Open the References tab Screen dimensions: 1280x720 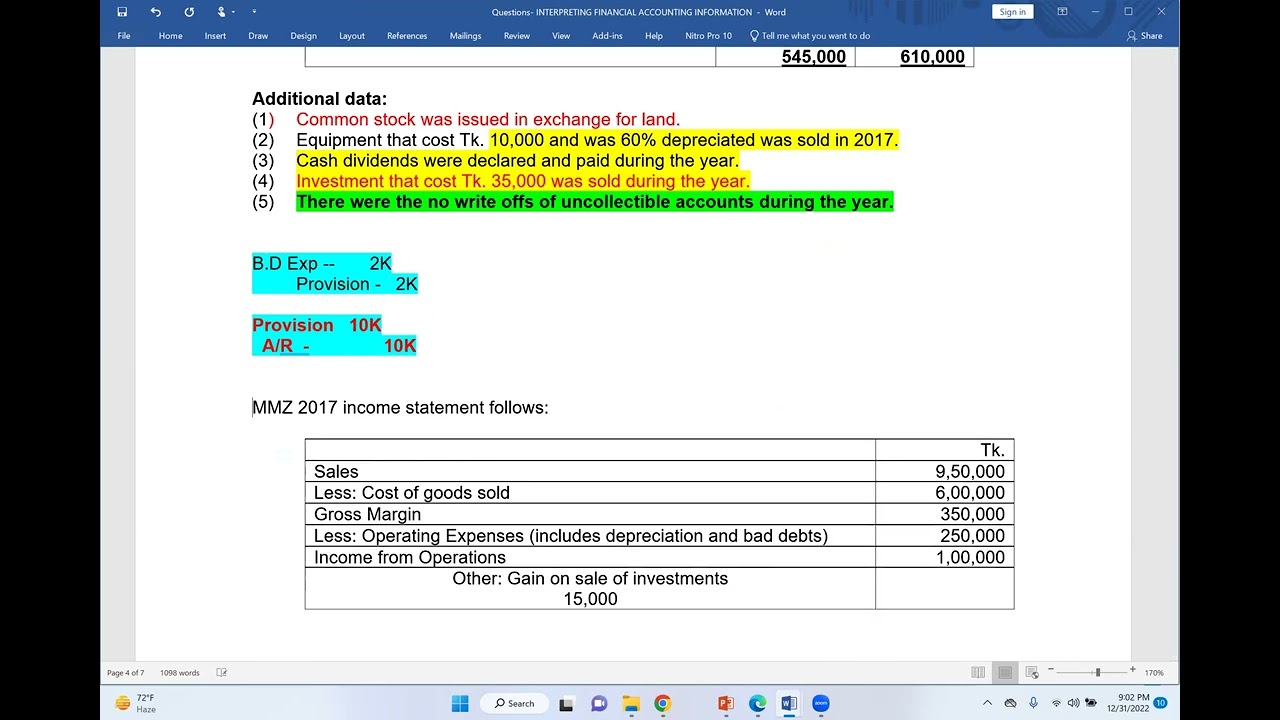point(407,36)
